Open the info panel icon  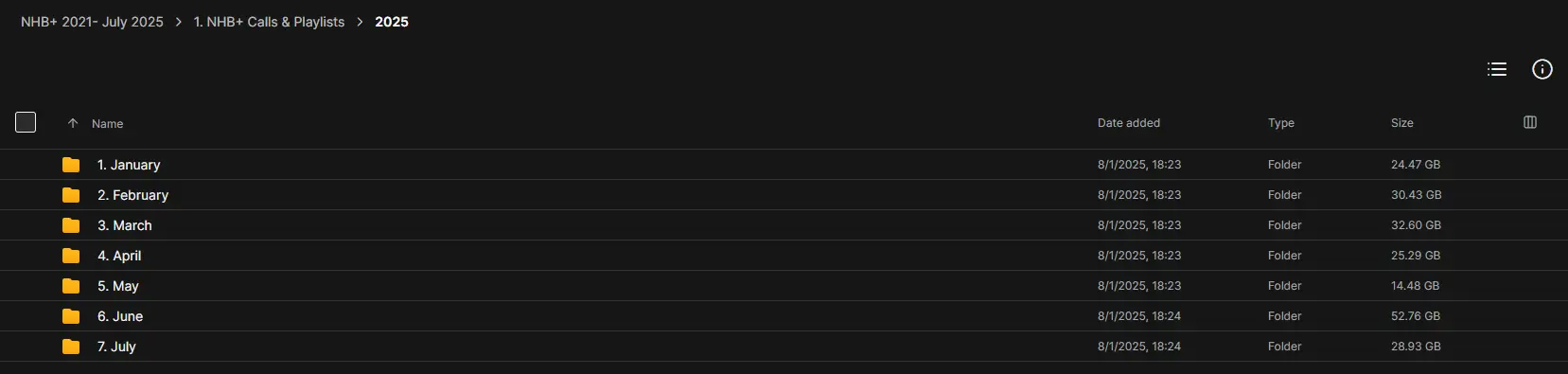(x=1542, y=69)
